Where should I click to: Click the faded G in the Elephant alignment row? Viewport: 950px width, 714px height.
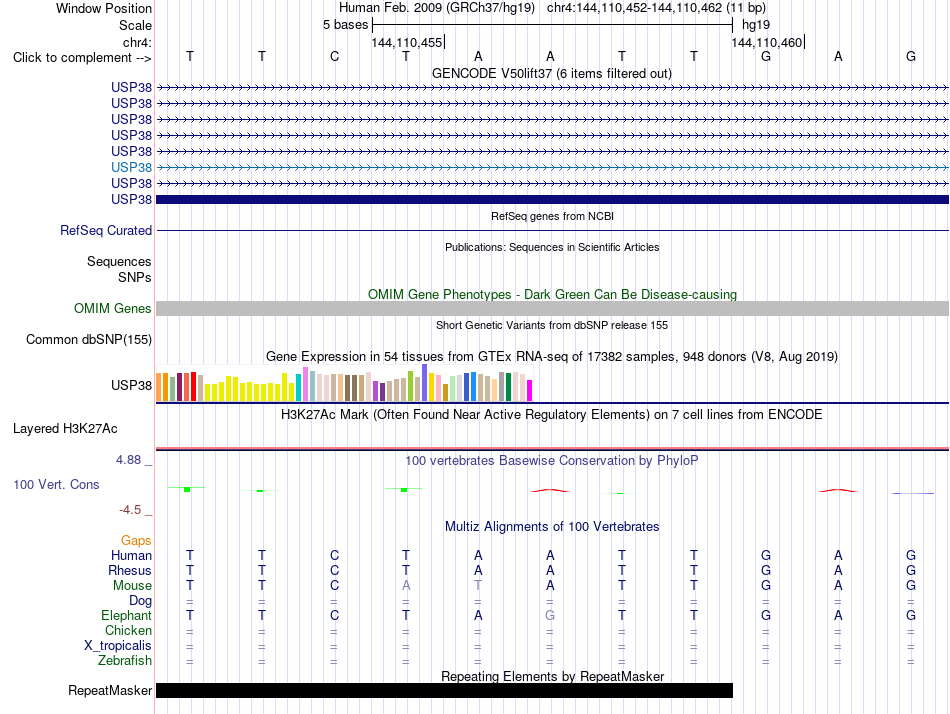[550, 616]
